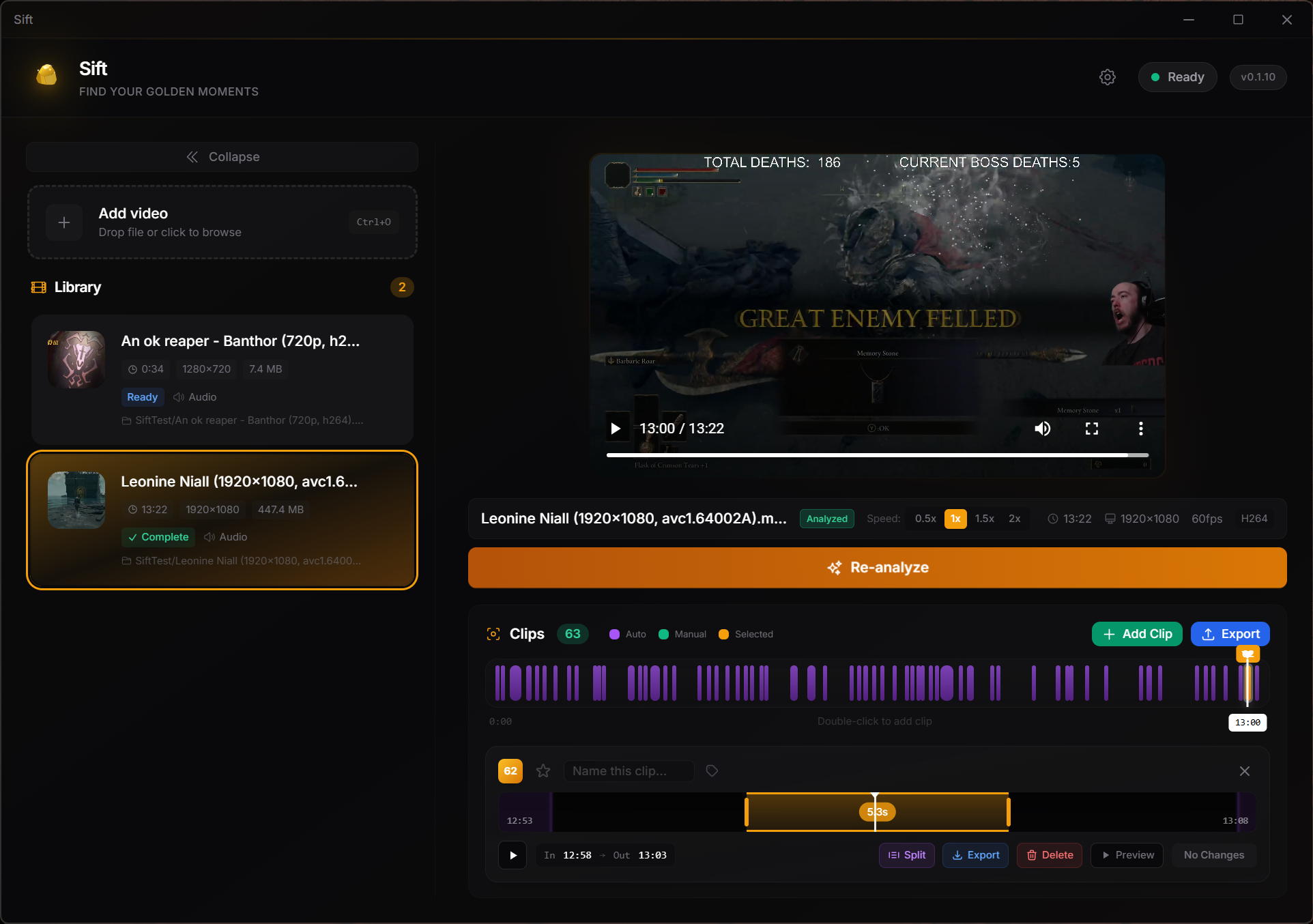Open the tag icon next to clip name

(x=711, y=770)
